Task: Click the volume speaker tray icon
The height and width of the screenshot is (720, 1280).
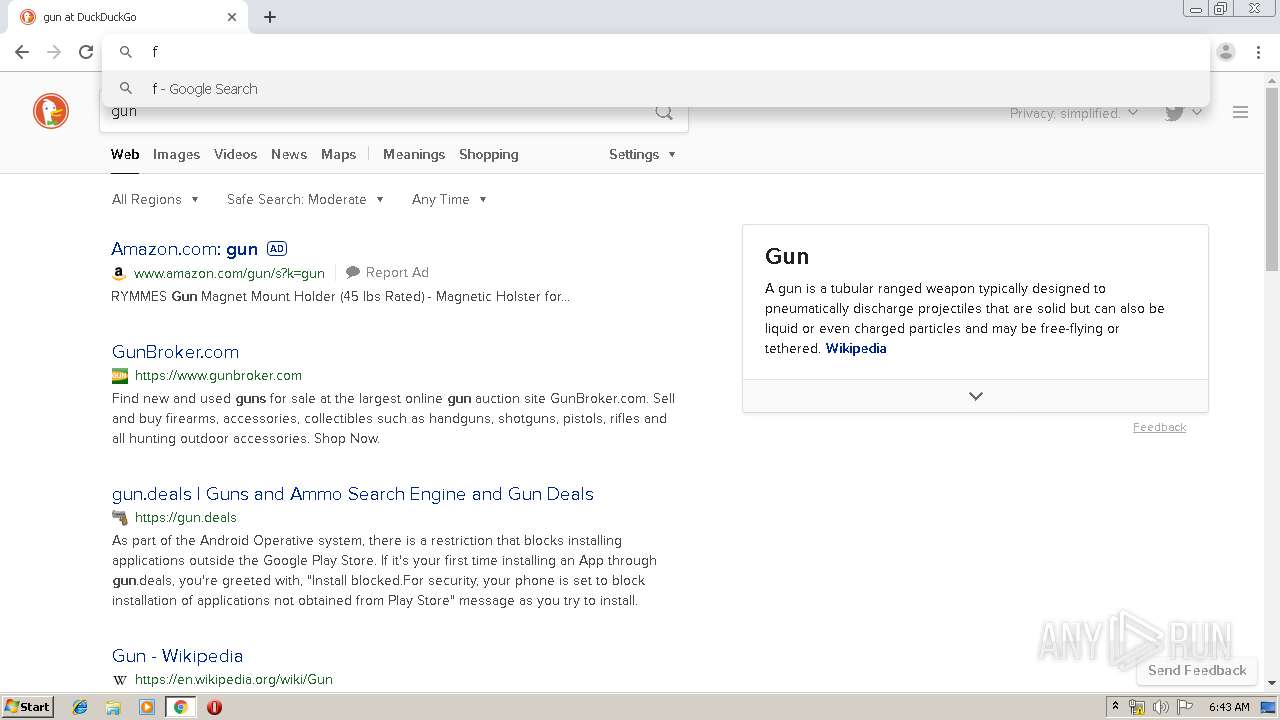Action: (1161, 707)
